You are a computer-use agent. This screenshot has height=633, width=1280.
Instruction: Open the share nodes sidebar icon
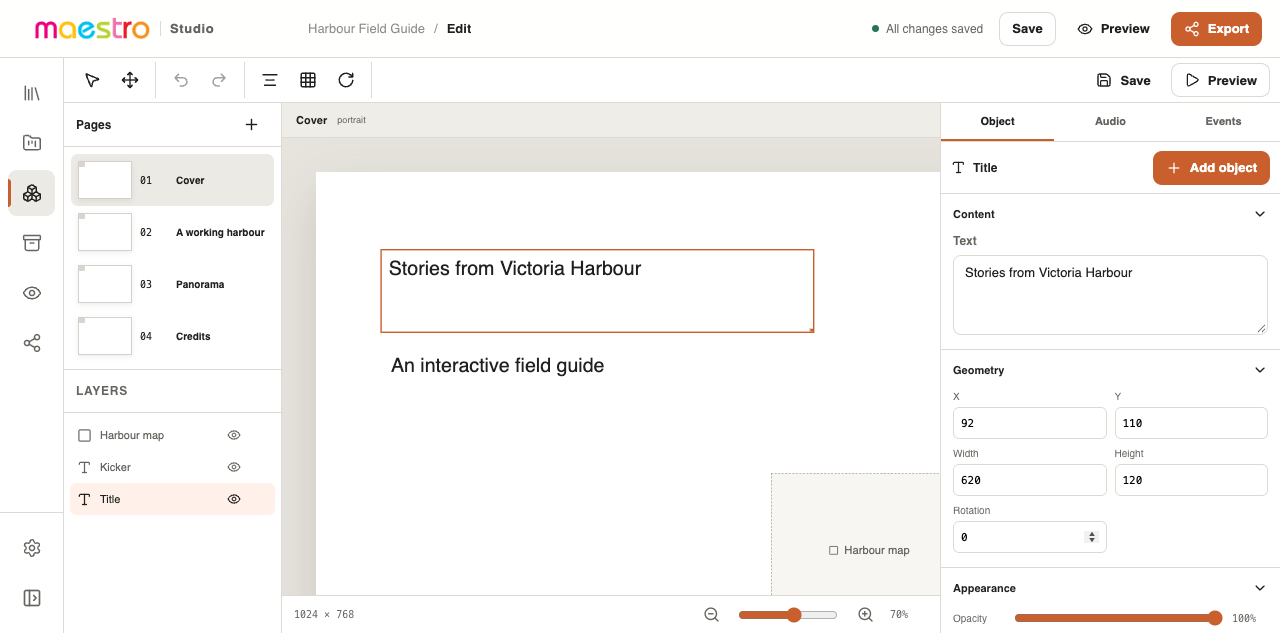click(32, 343)
